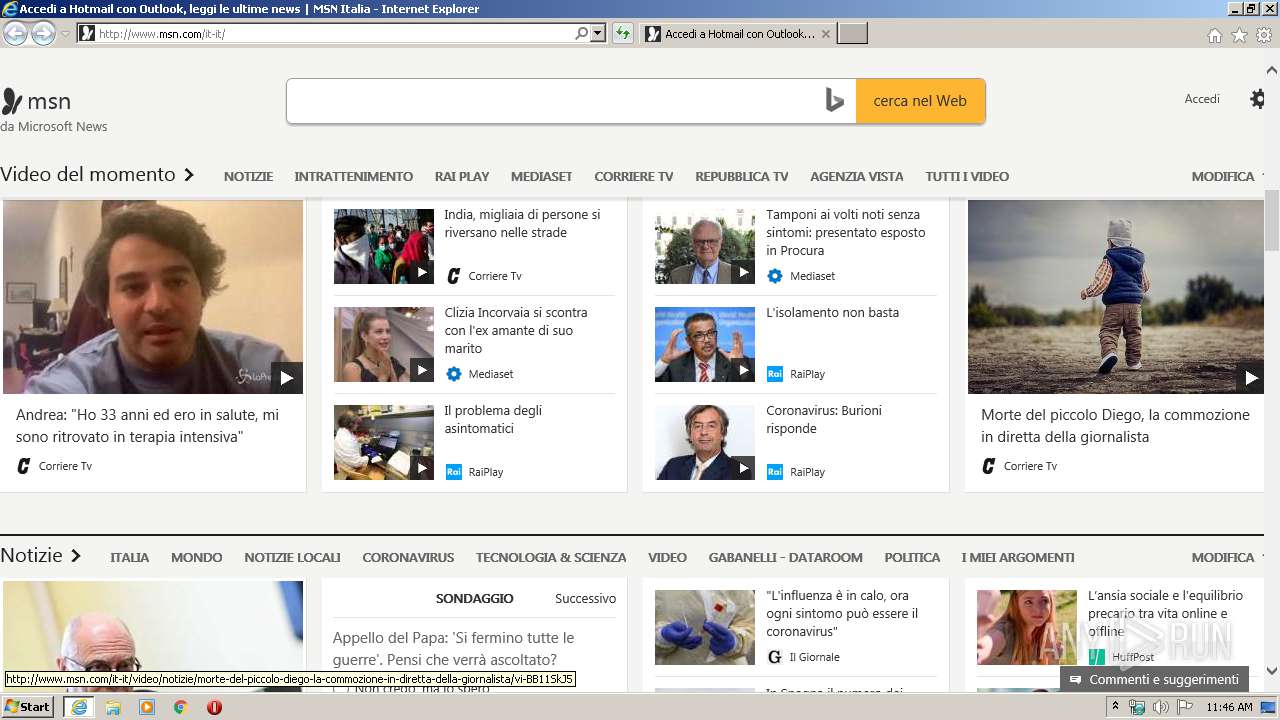The height and width of the screenshot is (720, 1280).
Task: Click Corriere Tv logo under Andrea story
Action: [x=25, y=466]
